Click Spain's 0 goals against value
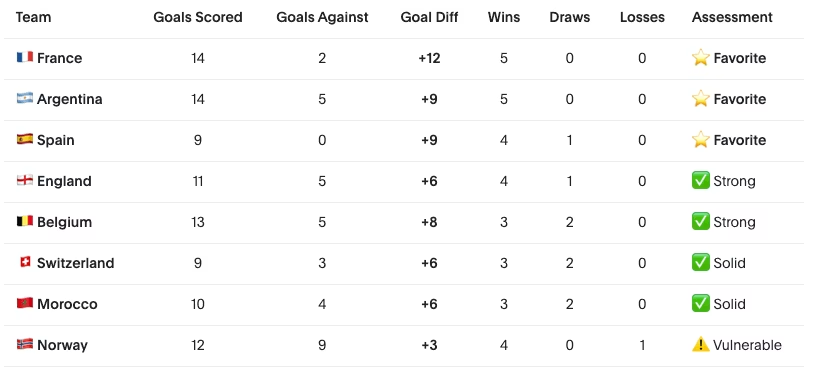 click(x=322, y=140)
